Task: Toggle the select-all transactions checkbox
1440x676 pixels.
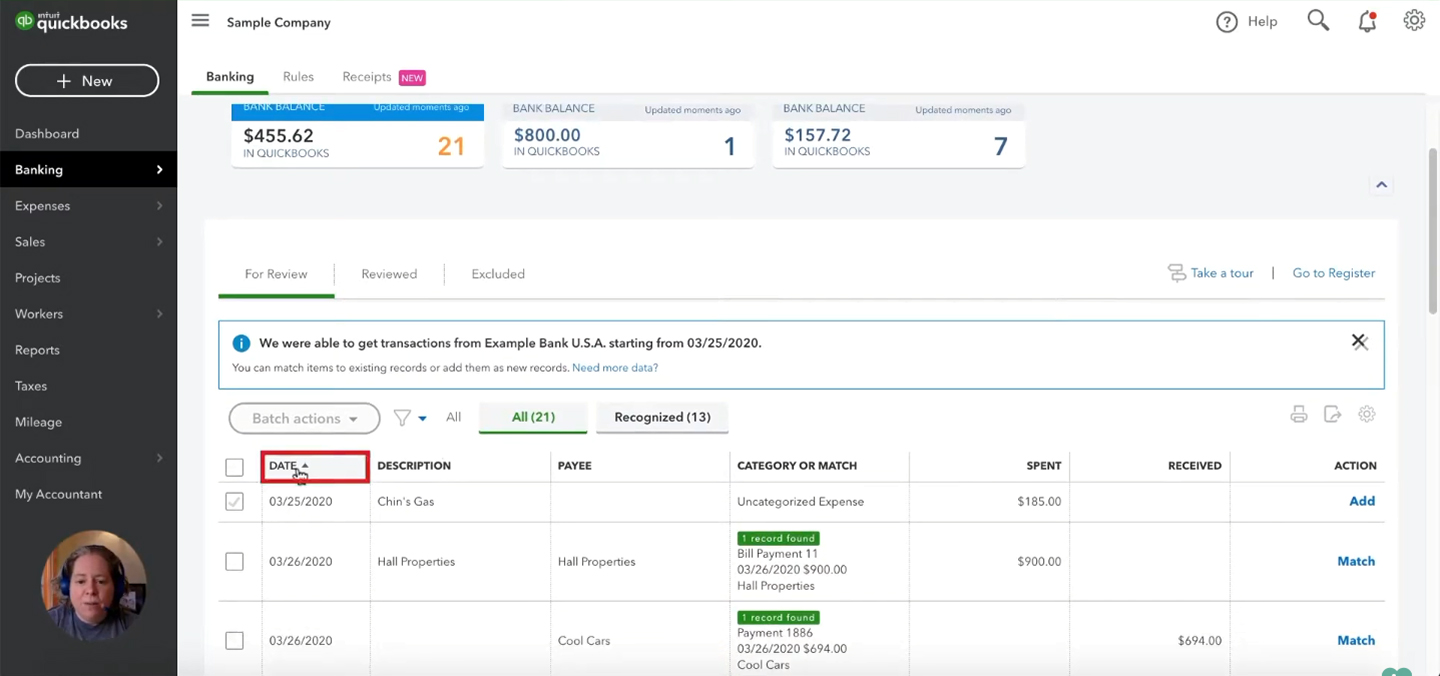Action: 234,467
